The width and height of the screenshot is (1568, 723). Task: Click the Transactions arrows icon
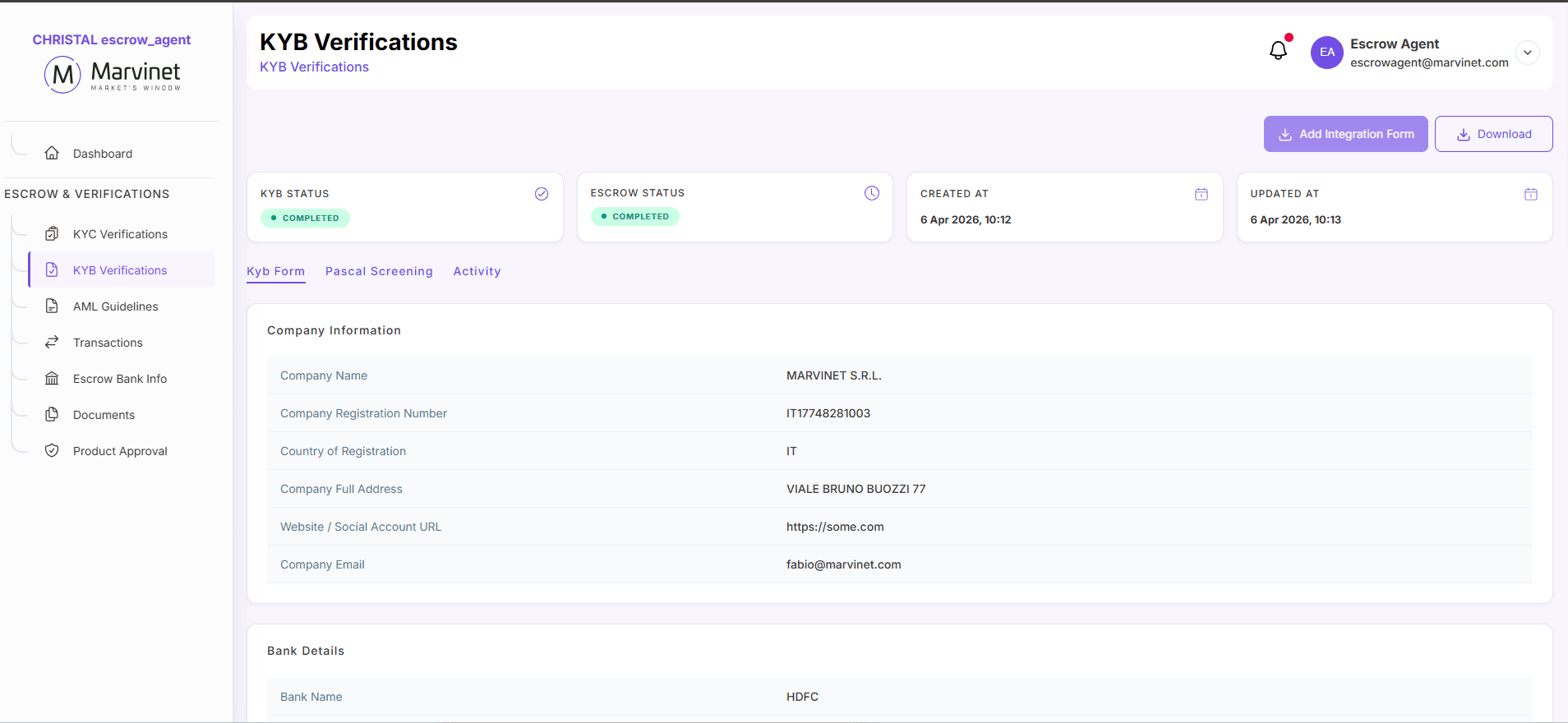(x=52, y=343)
